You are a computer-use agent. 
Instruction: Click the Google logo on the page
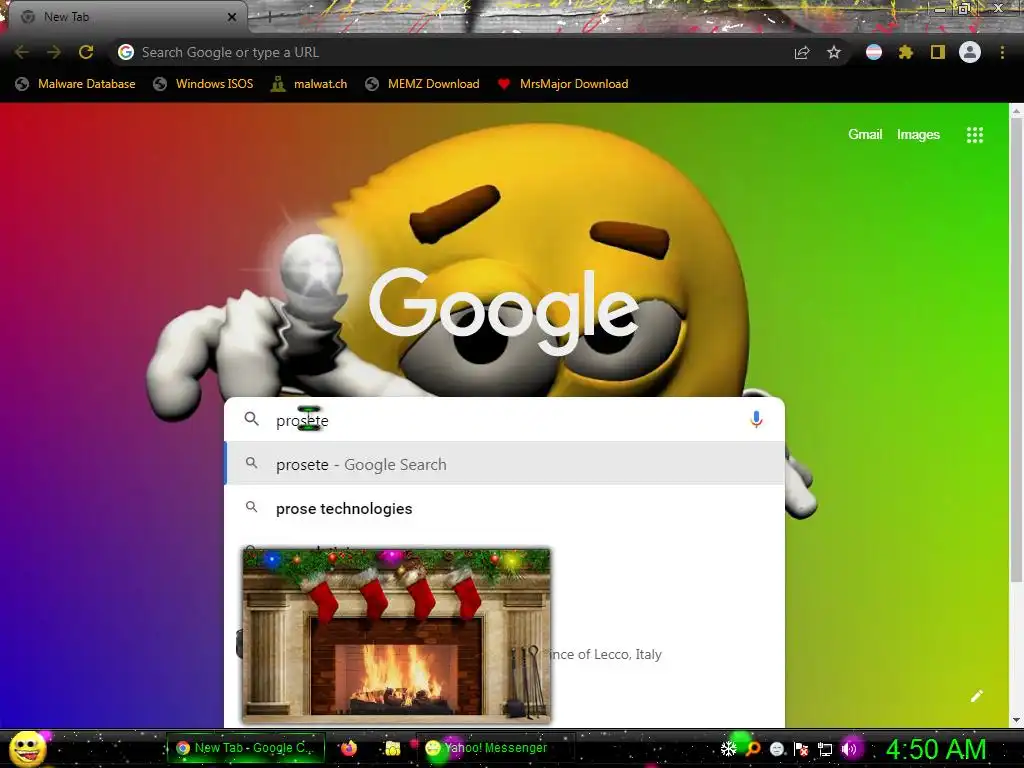[x=504, y=311]
